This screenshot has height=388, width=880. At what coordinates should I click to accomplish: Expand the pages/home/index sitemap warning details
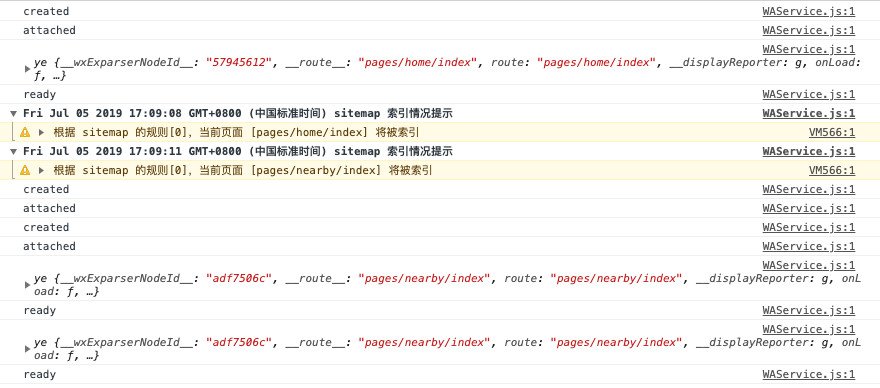click(x=42, y=133)
